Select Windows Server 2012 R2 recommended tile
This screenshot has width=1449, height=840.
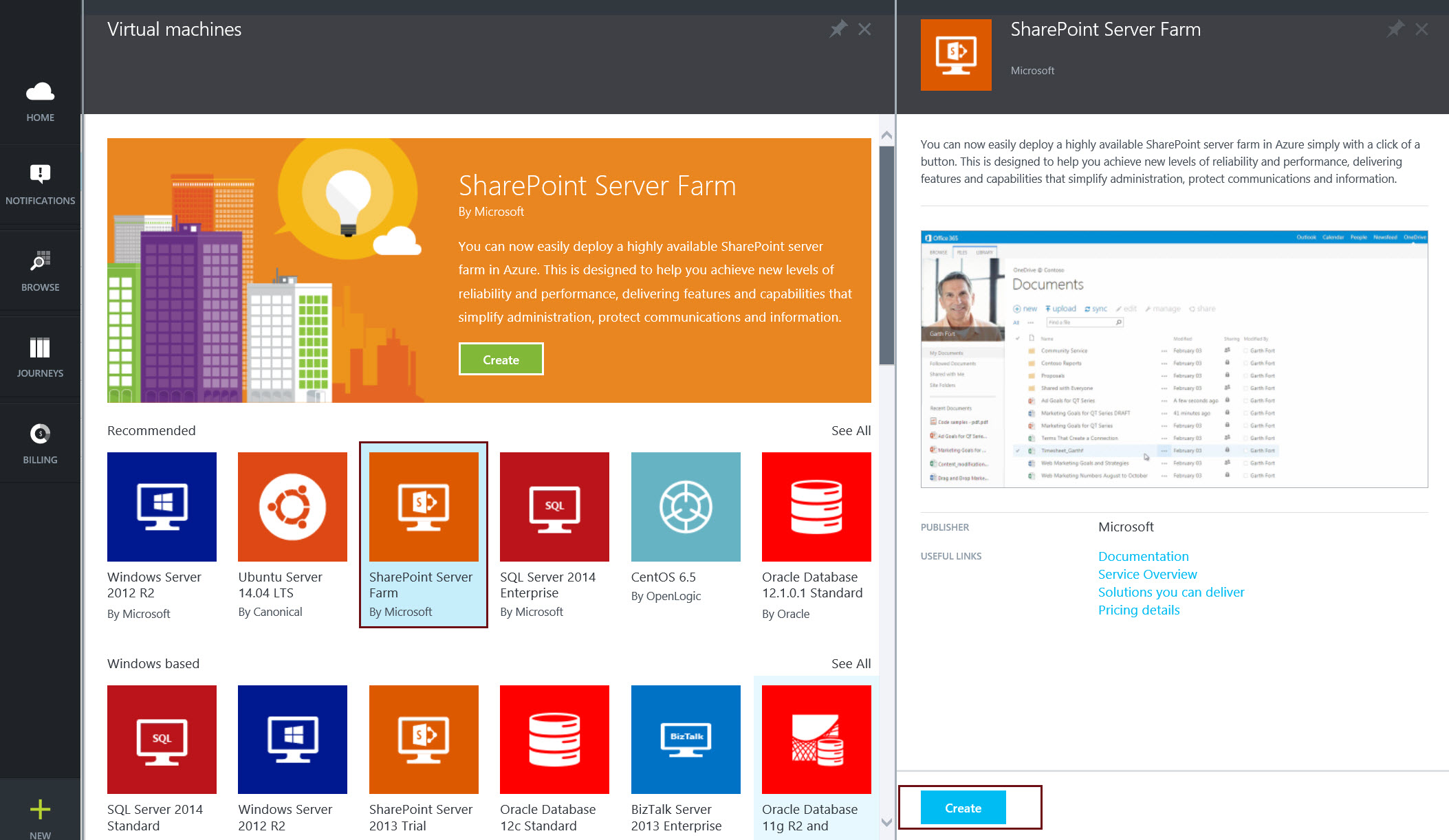(162, 536)
